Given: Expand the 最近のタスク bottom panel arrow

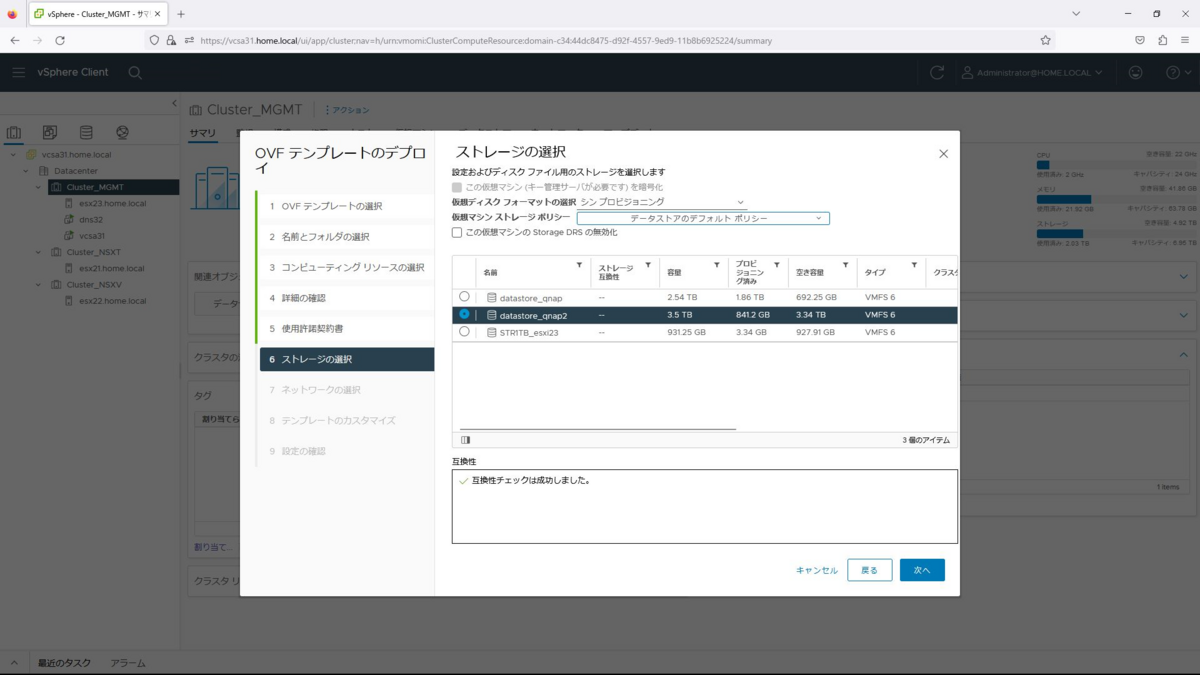Looking at the screenshot, I should 14,663.
